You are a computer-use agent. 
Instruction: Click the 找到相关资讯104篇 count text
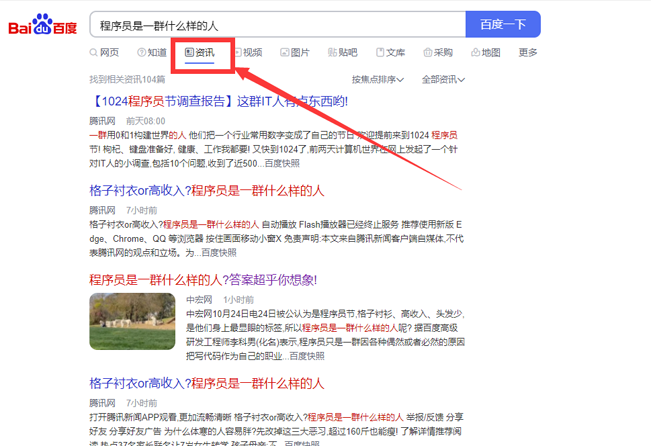click(x=127, y=79)
